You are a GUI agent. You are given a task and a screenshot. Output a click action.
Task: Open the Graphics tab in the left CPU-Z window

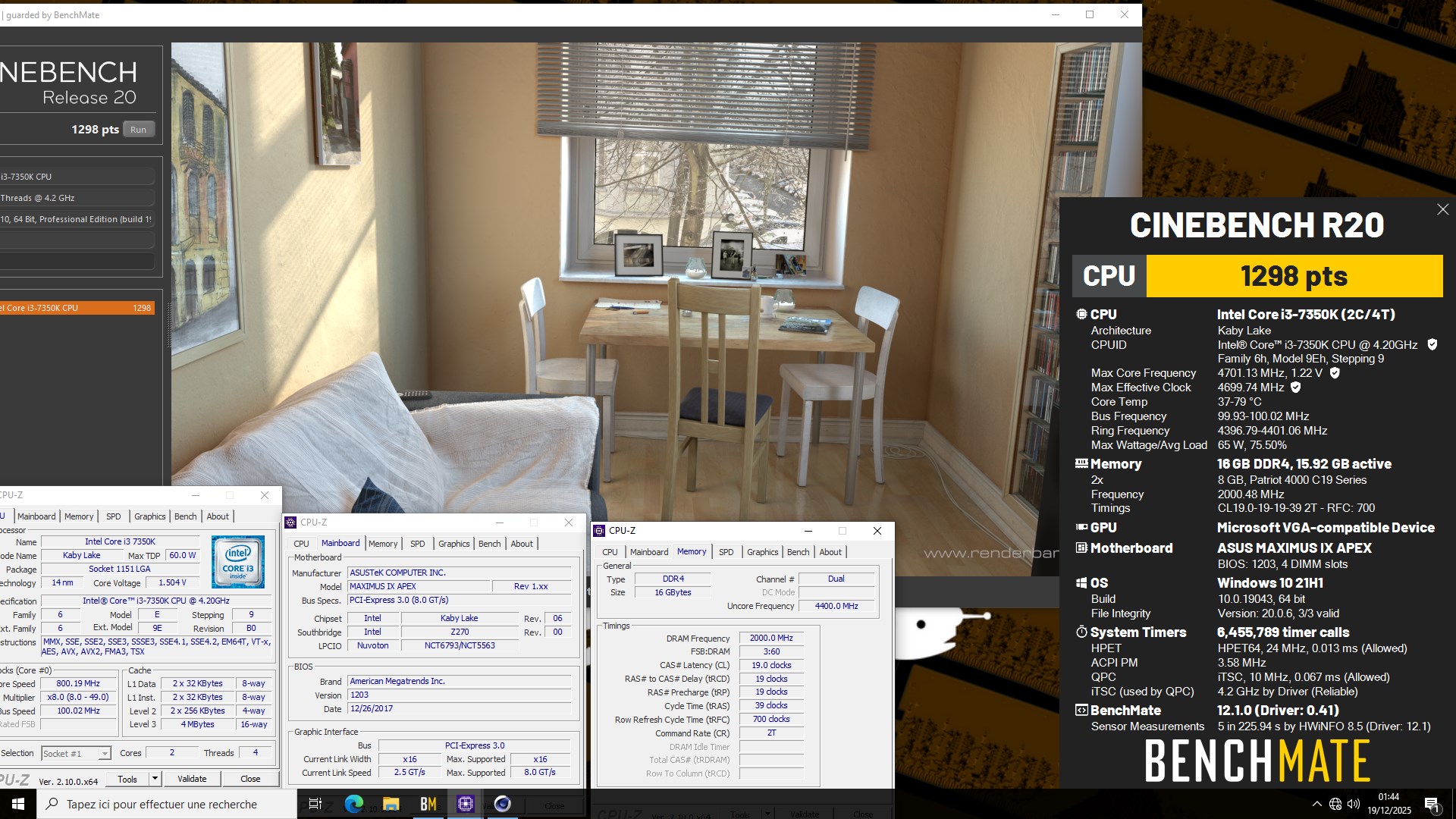(149, 516)
